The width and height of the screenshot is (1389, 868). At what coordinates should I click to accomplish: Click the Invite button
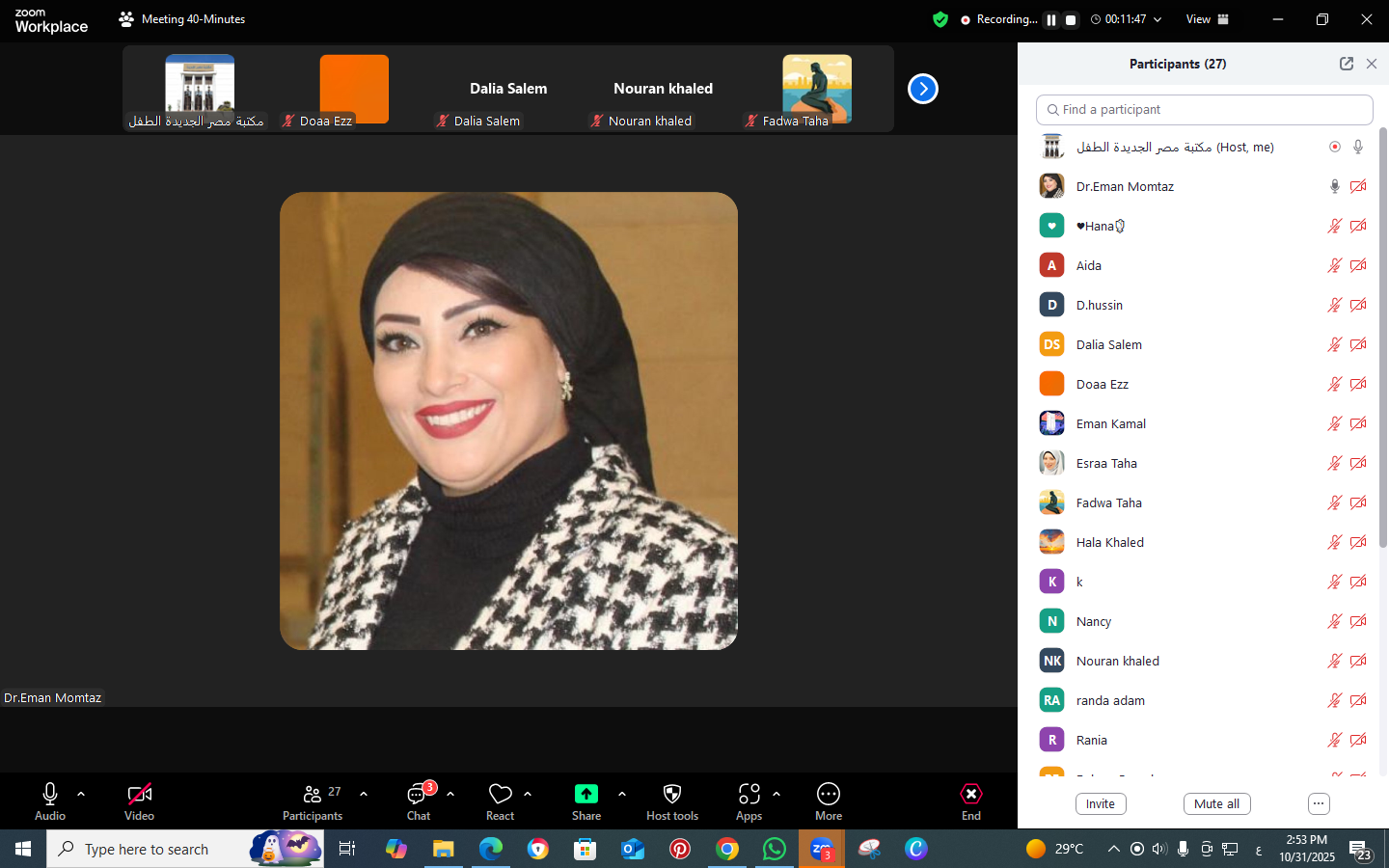click(1100, 803)
